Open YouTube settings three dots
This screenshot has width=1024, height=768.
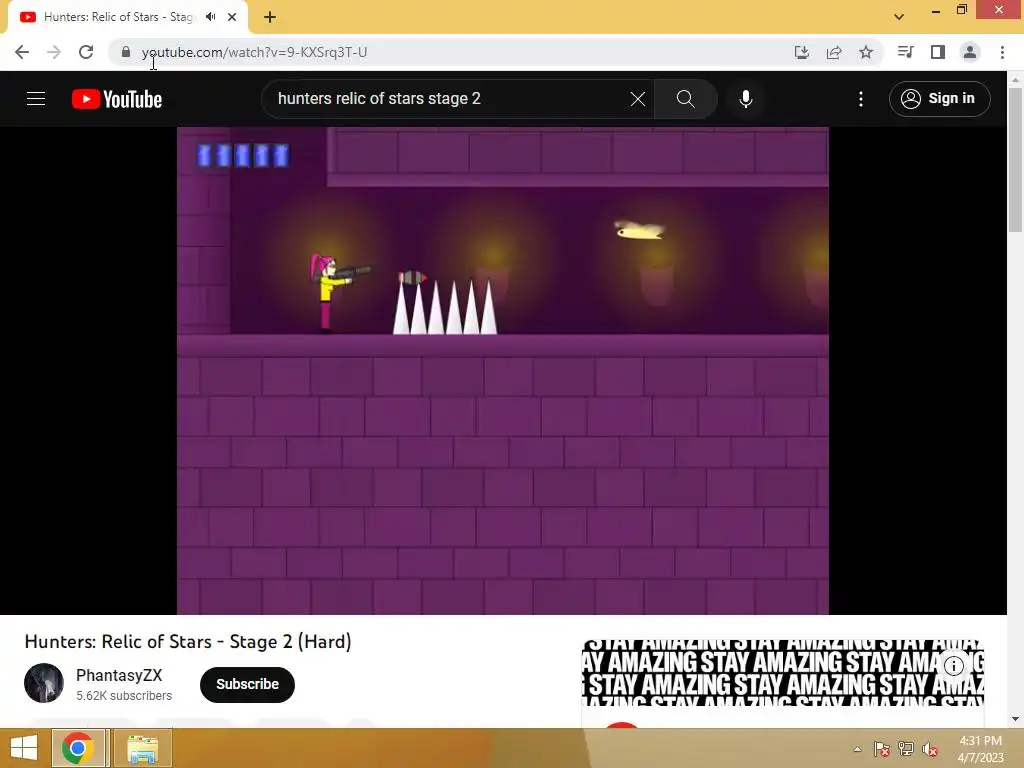coord(861,99)
